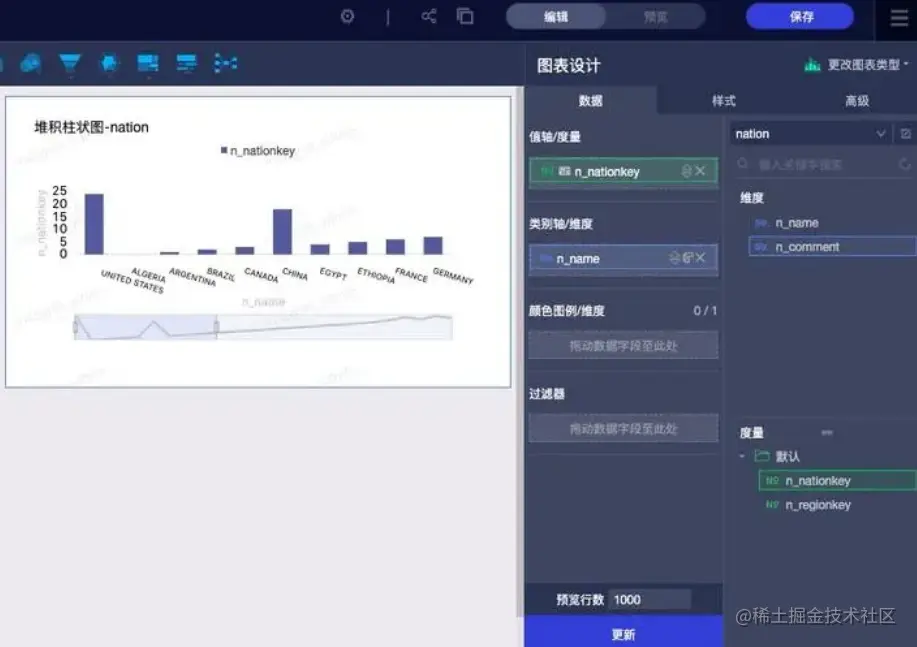Click the 更改图表类型 chart icon
The image size is (917, 647).
tap(812, 64)
